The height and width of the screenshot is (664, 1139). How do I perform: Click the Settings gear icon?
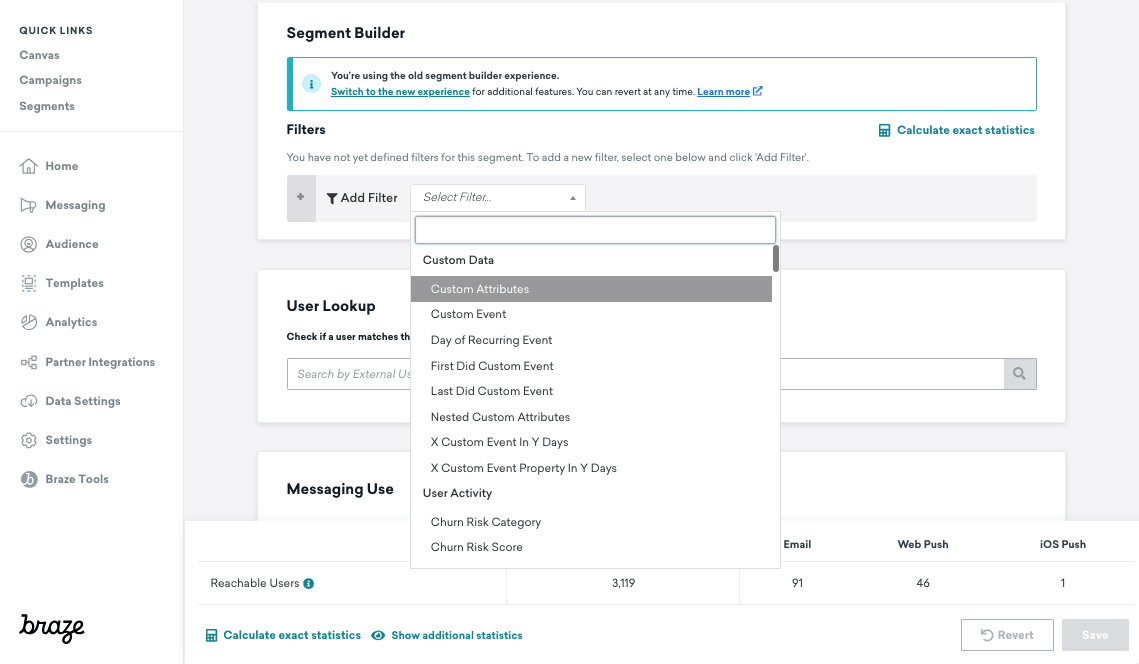tap(29, 440)
